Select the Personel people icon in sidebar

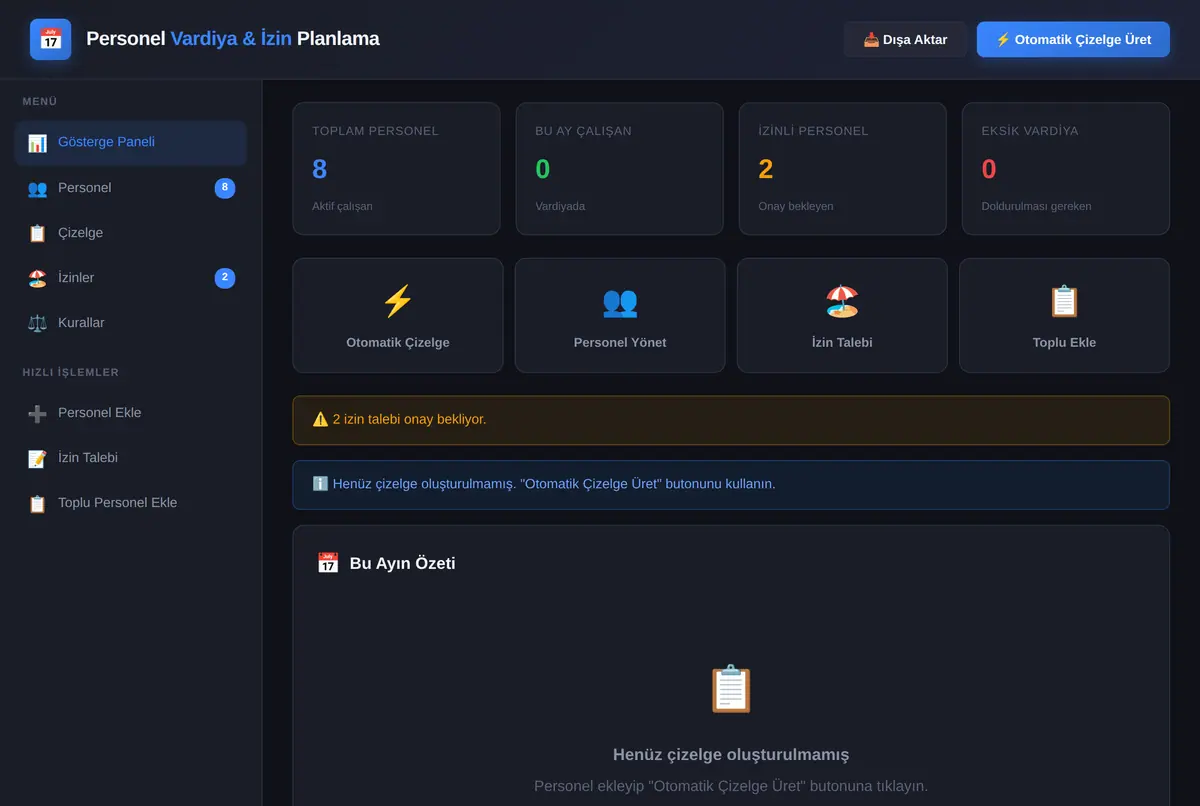[37, 188]
